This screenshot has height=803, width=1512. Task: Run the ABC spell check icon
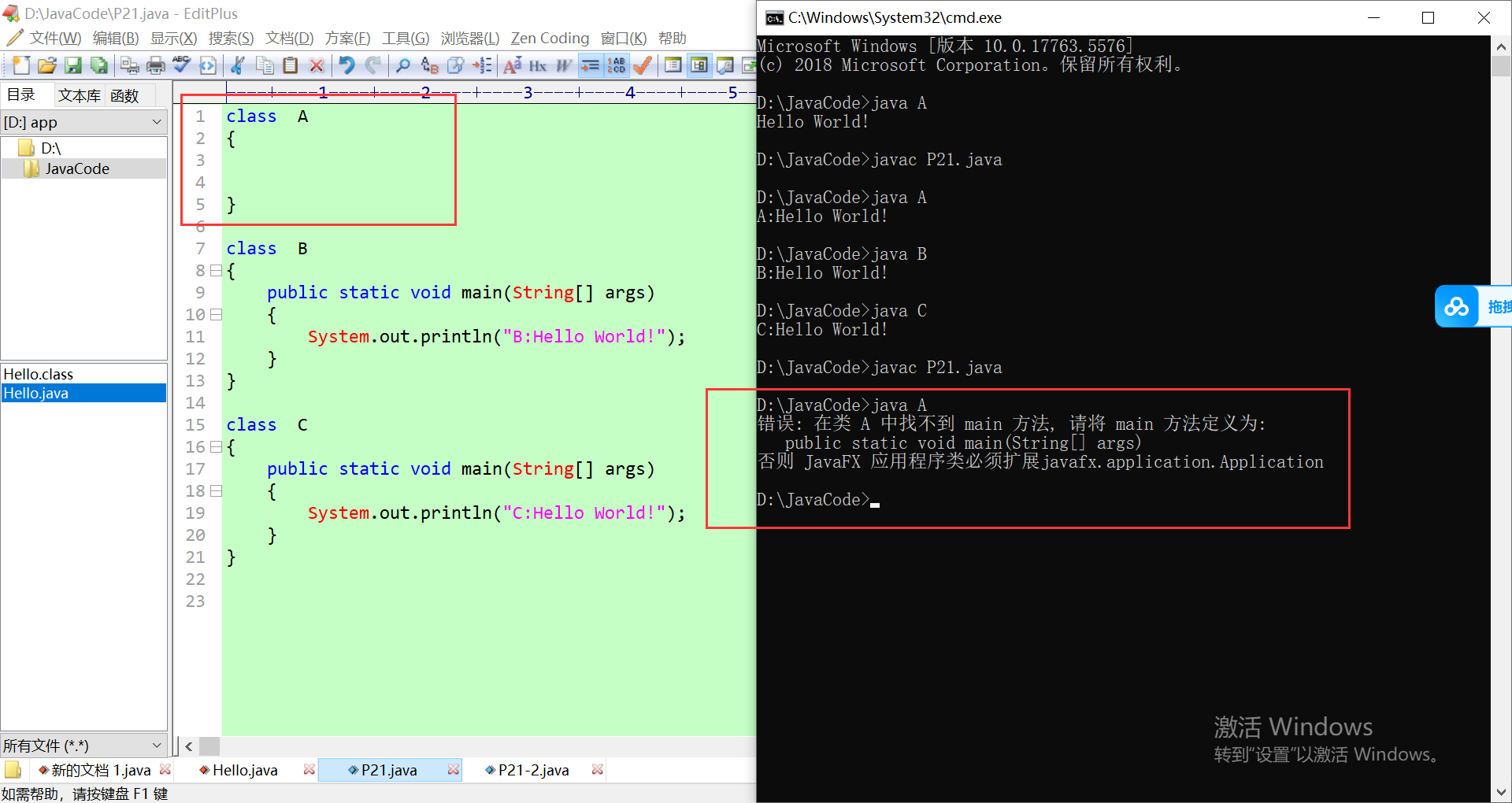(182, 65)
